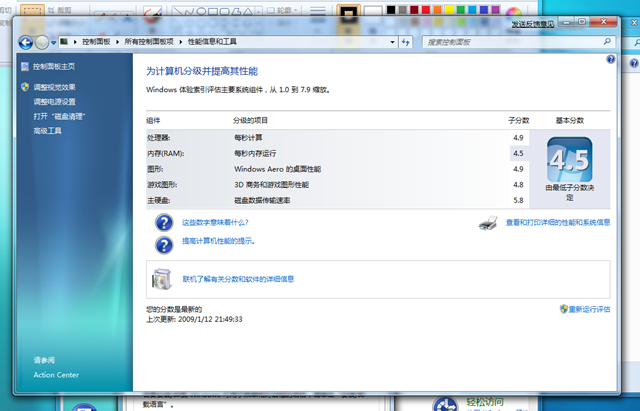Viewport: 640px width, 411px height.
Task: Click the selection rectangle tool in Paint
Action: coord(32,11)
